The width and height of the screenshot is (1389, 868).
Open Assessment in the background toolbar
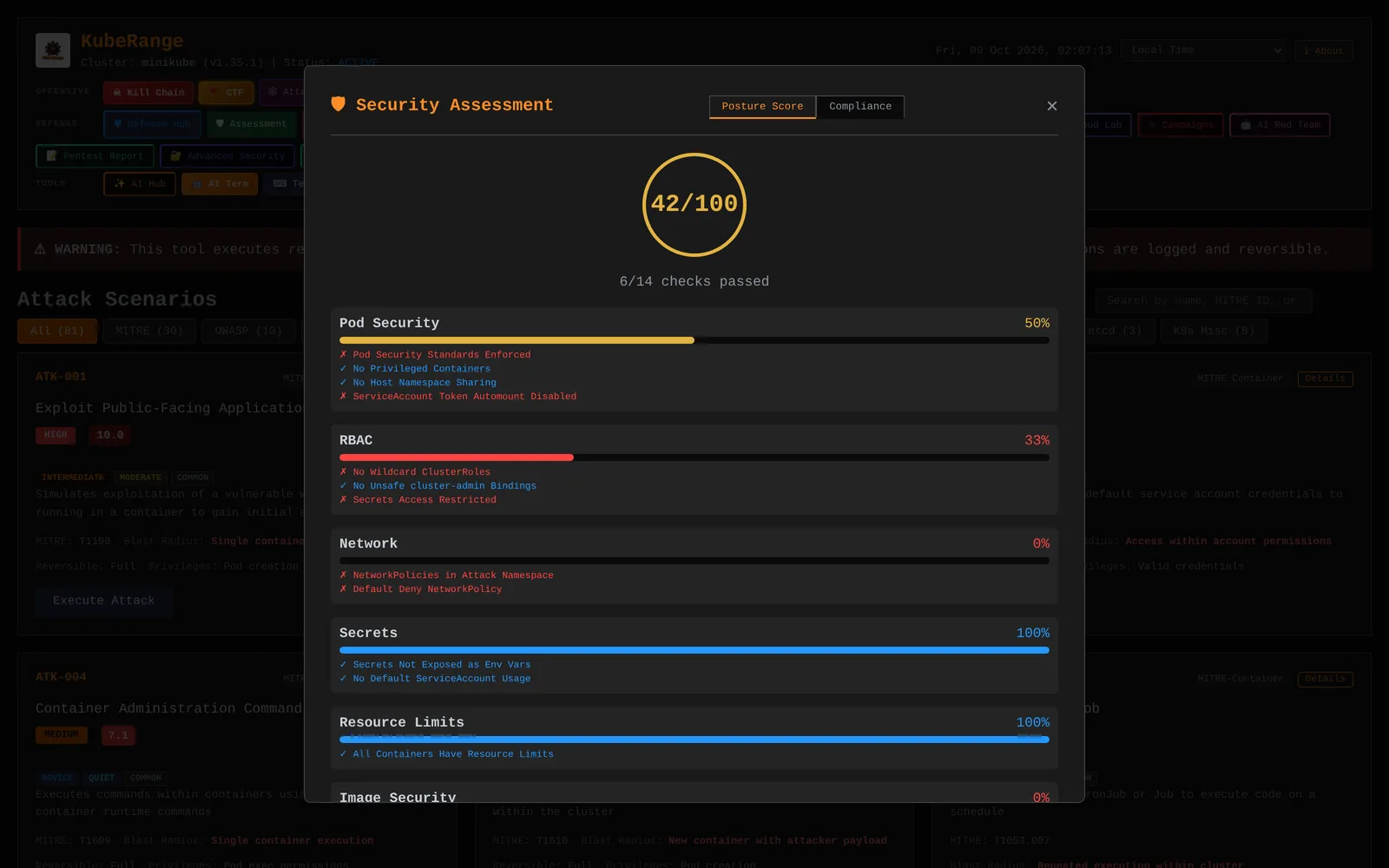coord(251,124)
